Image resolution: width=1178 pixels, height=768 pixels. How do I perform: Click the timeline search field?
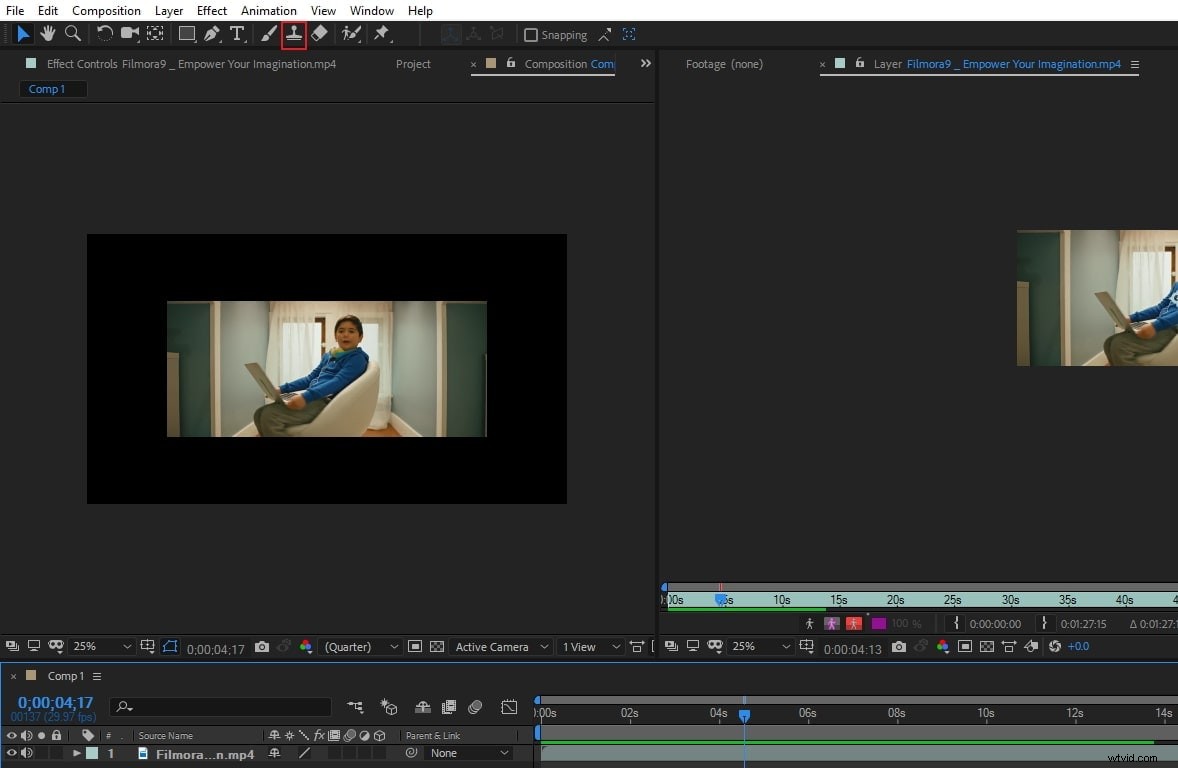[220, 707]
